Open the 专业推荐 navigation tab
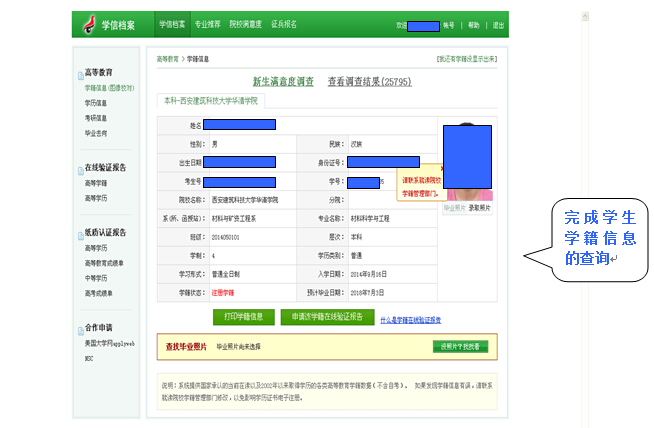Screen dimensions: 654x428 click(x=208, y=24)
